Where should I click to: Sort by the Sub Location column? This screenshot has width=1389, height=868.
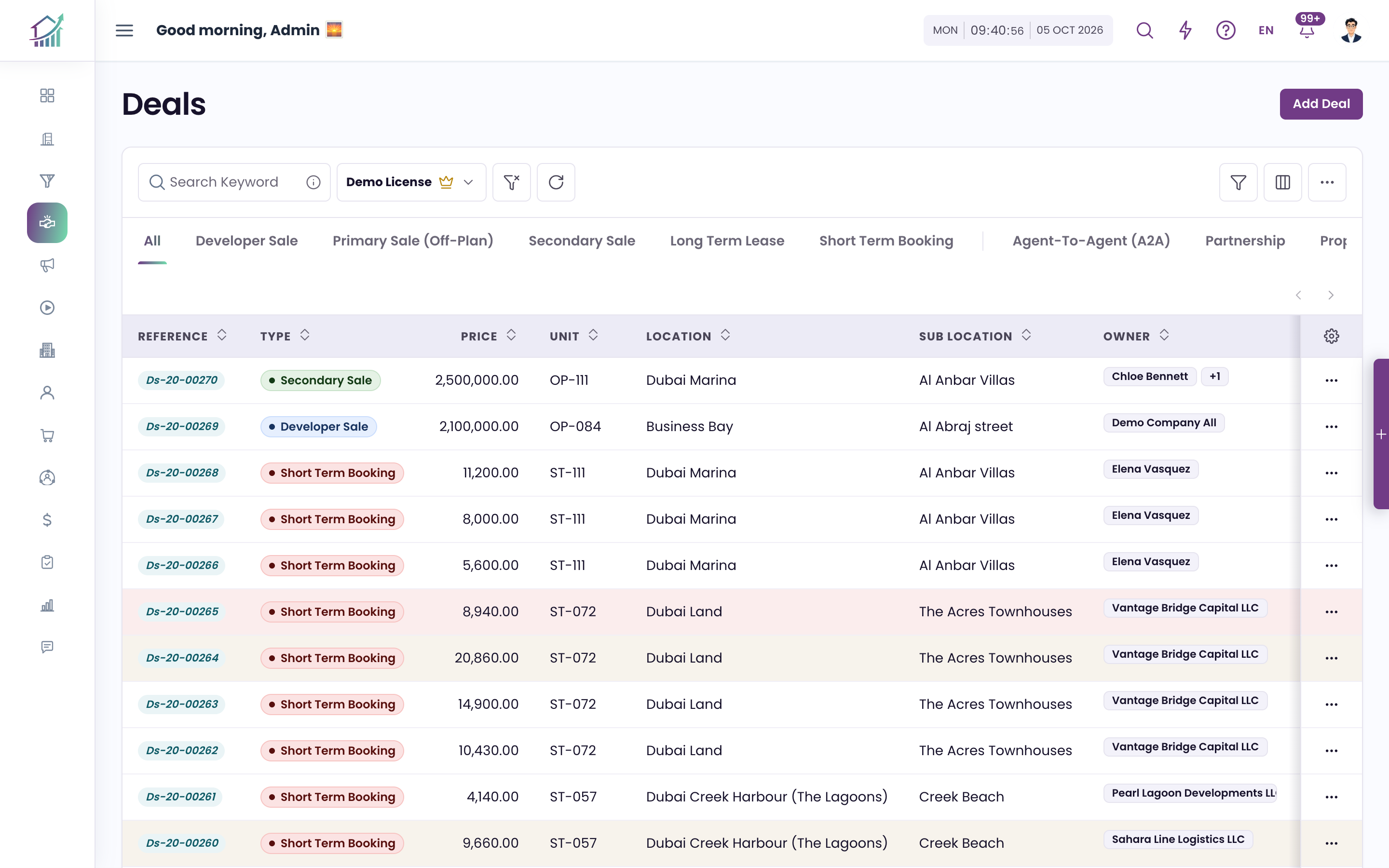click(1026, 335)
